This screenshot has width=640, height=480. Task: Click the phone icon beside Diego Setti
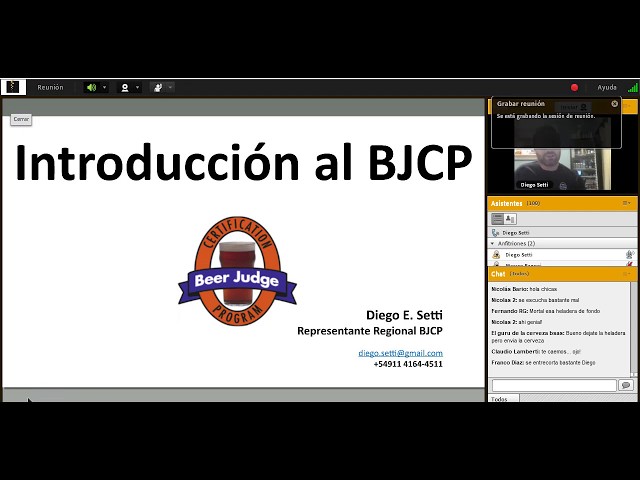pos(496,233)
